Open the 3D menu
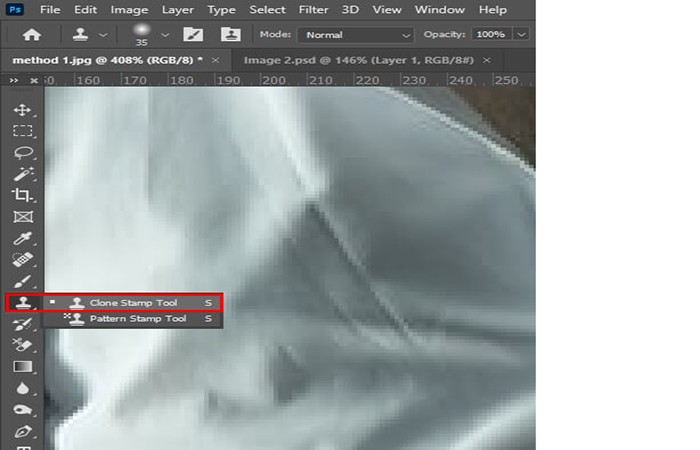The height and width of the screenshot is (450, 700). tap(350, 9)
